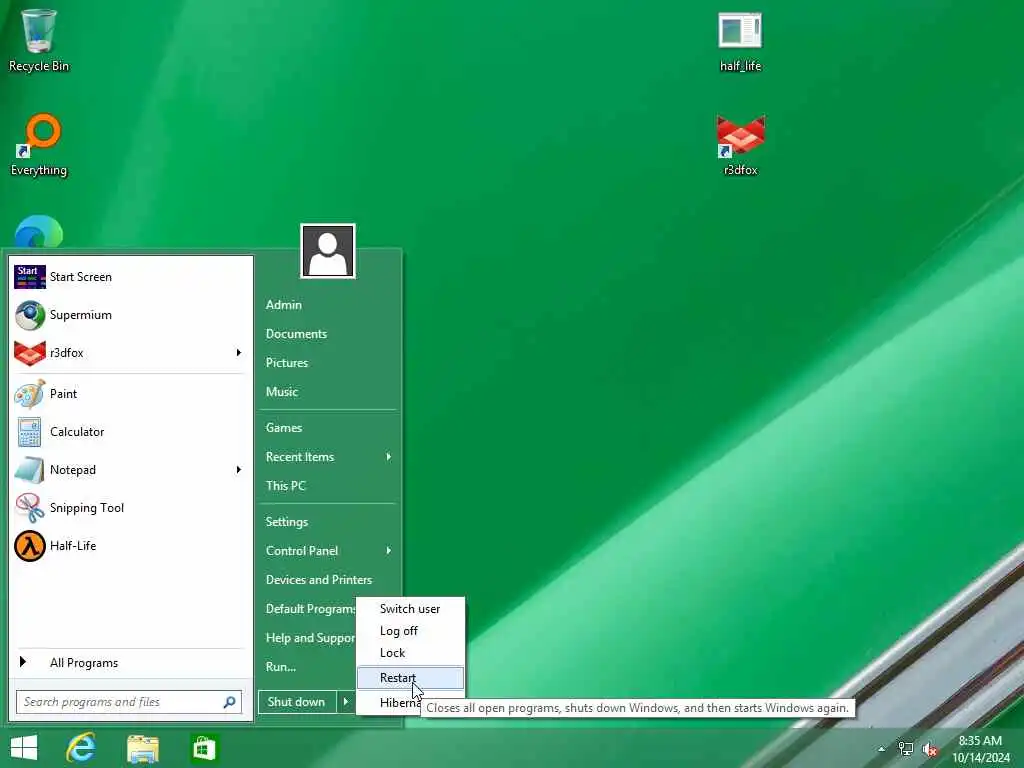Choose Lock from the power menu
1024x768 pixels.
click(410, 653)
